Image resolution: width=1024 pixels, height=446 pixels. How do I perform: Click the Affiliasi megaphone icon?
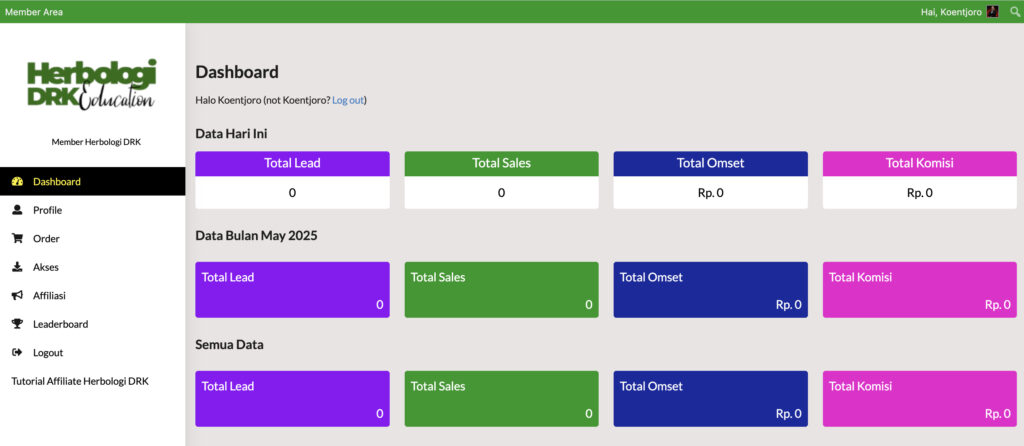click(18, 296)
